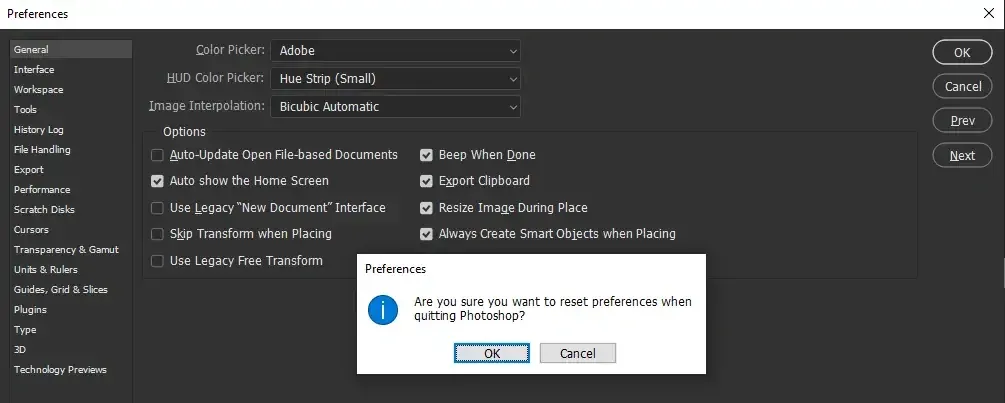The width and height of the screenshot is (1005, 403).
Task: Select the Interface category
Action: (34, 70)
